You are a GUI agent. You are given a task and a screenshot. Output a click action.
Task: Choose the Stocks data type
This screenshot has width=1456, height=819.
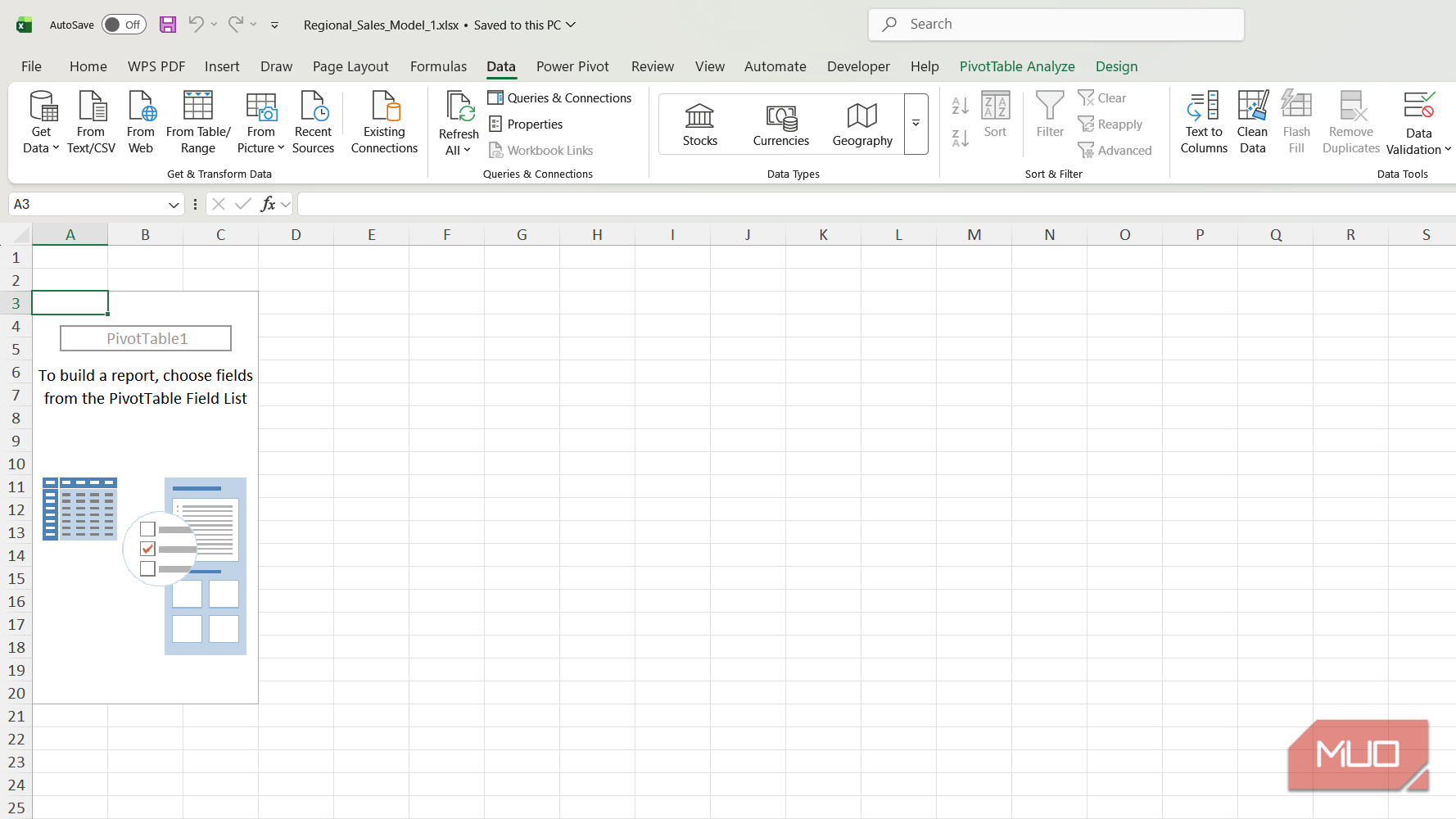[700, 124]
